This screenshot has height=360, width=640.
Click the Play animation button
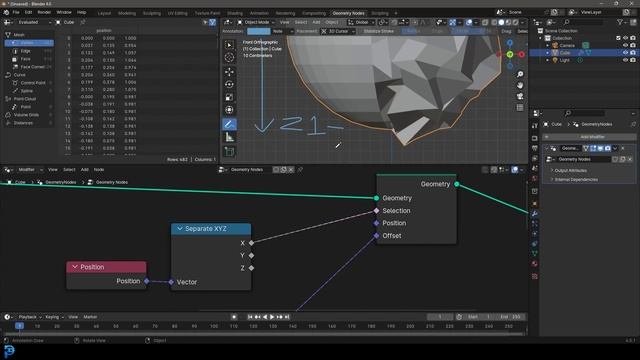click(x=272, y=317)
